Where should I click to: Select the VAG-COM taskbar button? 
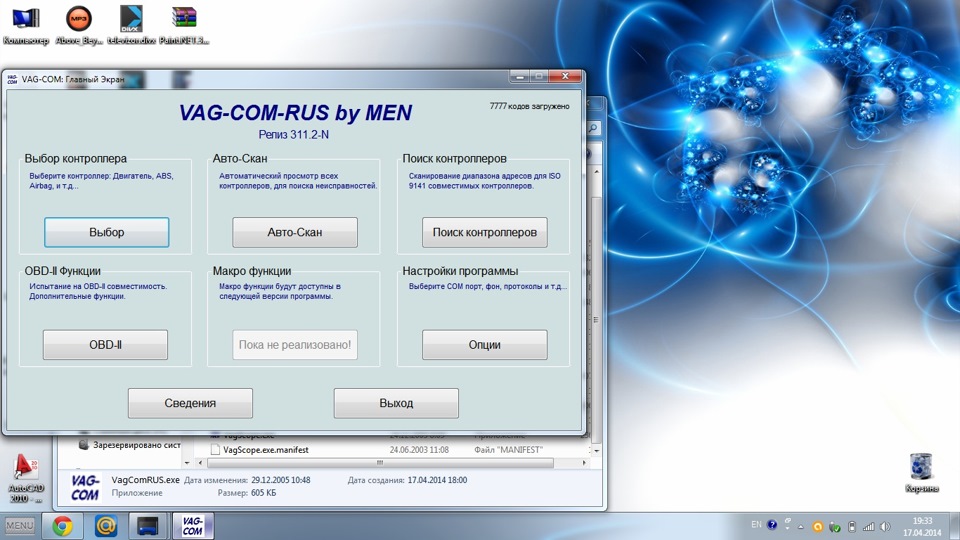coord(193,526)
